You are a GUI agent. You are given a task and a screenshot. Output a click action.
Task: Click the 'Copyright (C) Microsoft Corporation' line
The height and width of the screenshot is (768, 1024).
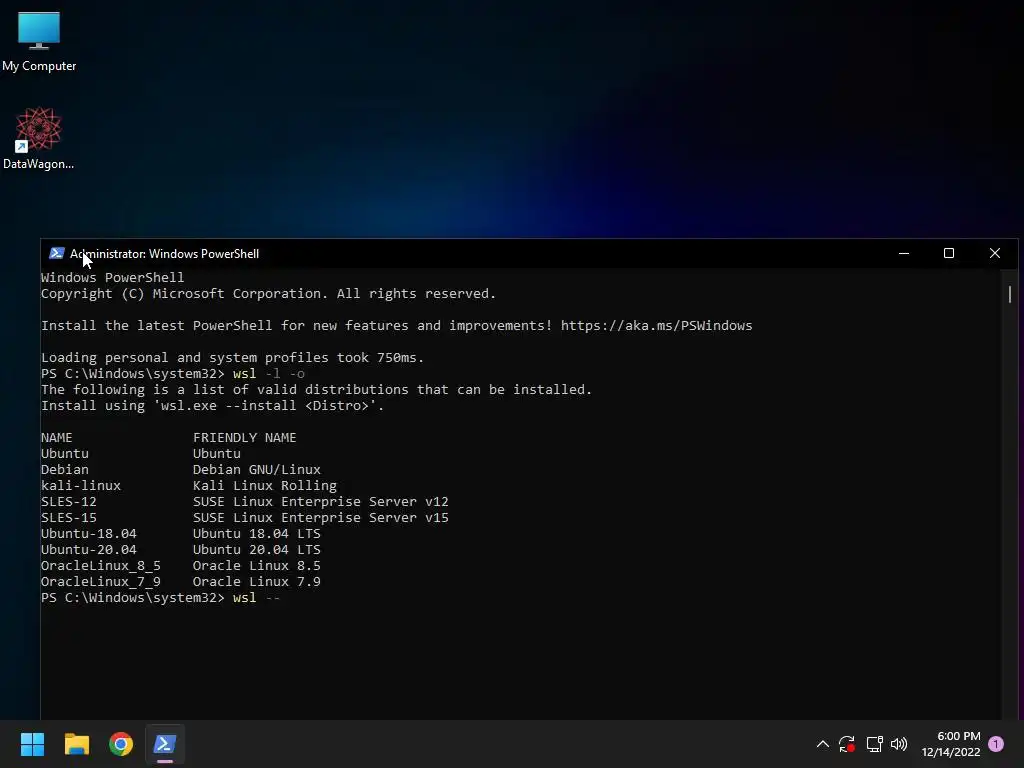click(268, 293)
